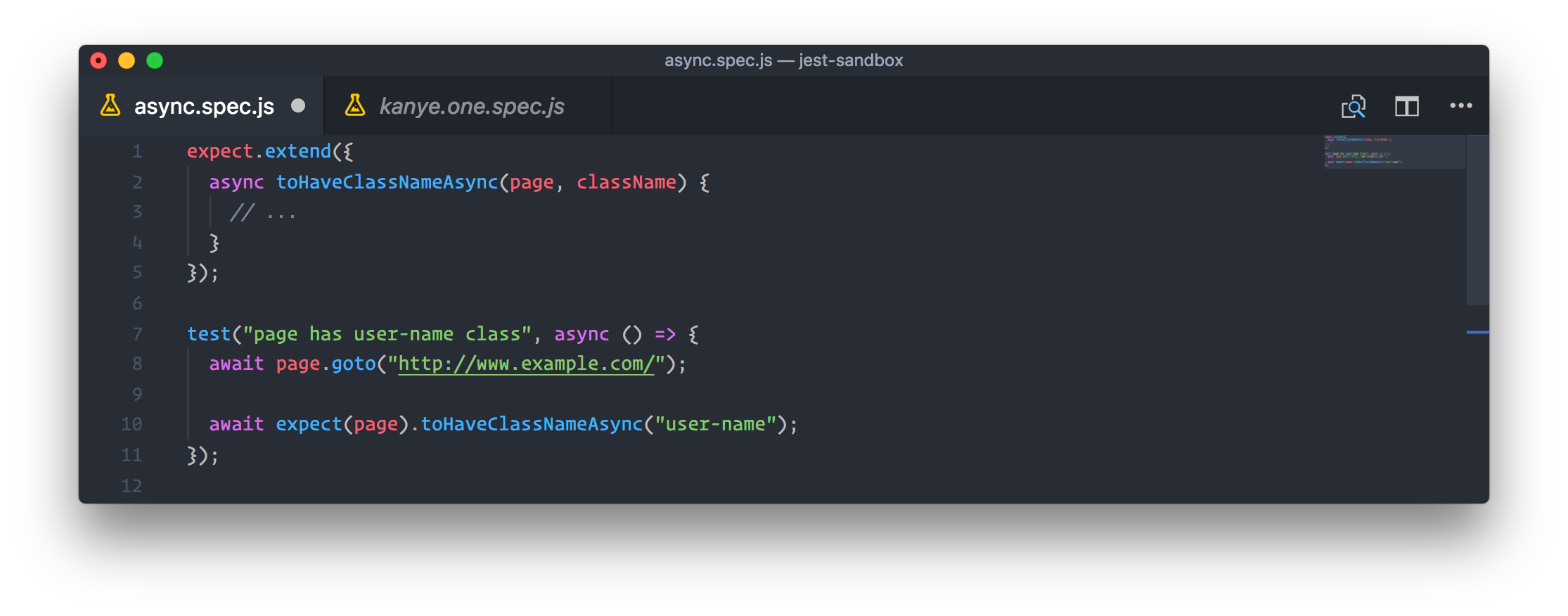1568x616 pixels.
Task: Split the editor with the split icon
Action: (x=1406, y=106)
